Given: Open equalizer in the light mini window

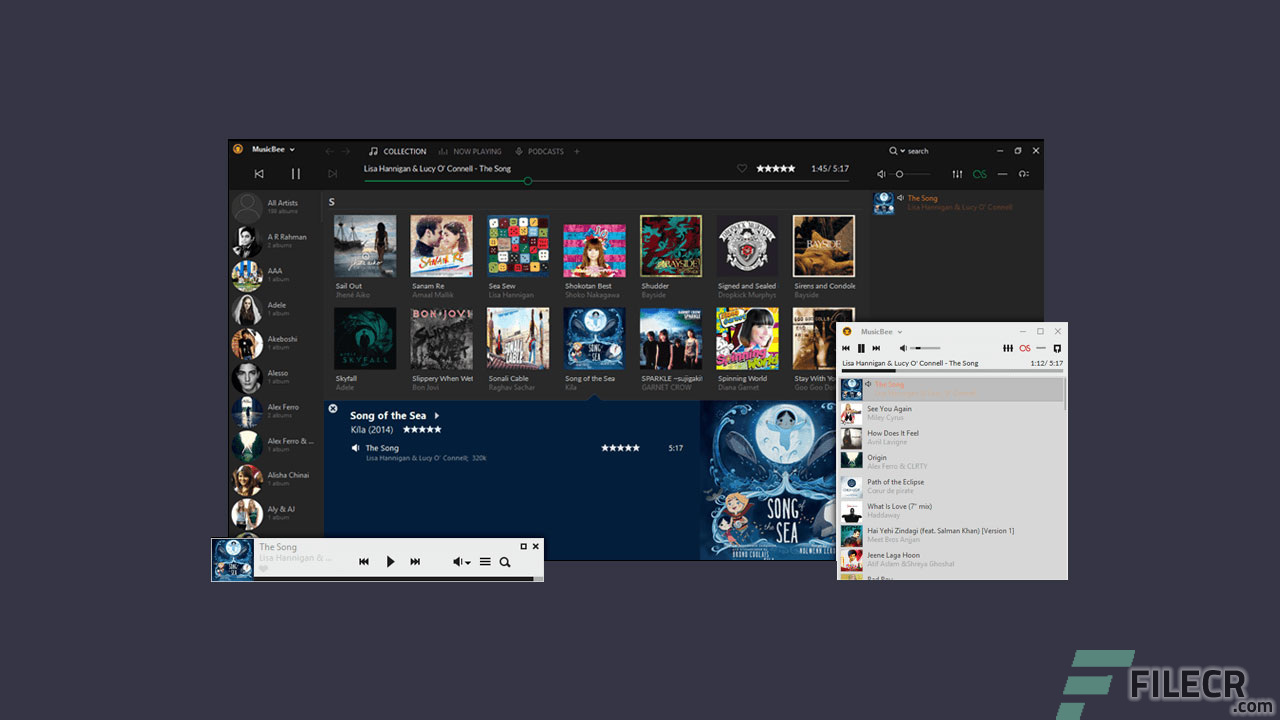Looking at the screenshot, I should coord(1008,348).
